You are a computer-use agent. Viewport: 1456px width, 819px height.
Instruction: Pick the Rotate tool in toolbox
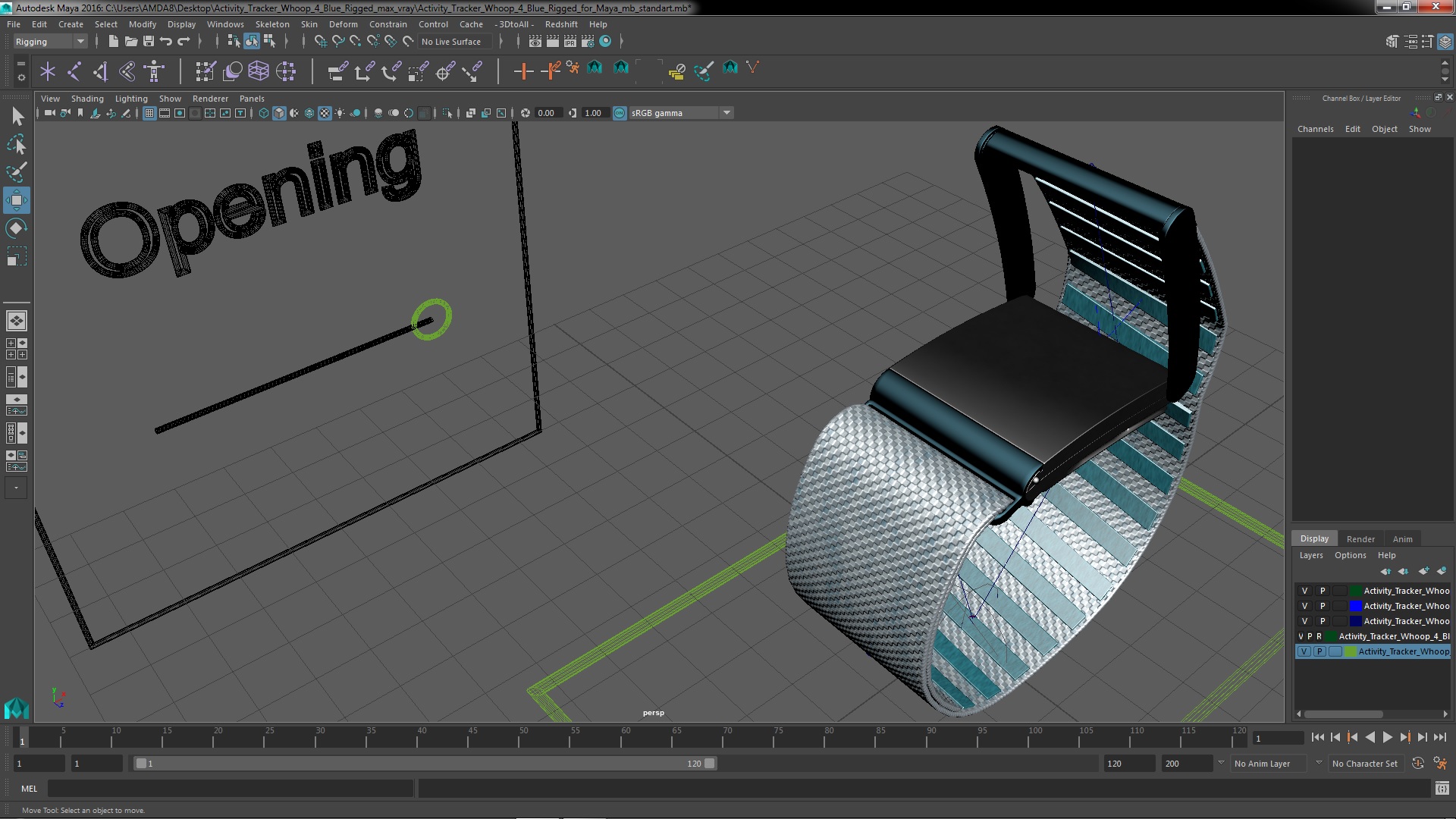17,228
